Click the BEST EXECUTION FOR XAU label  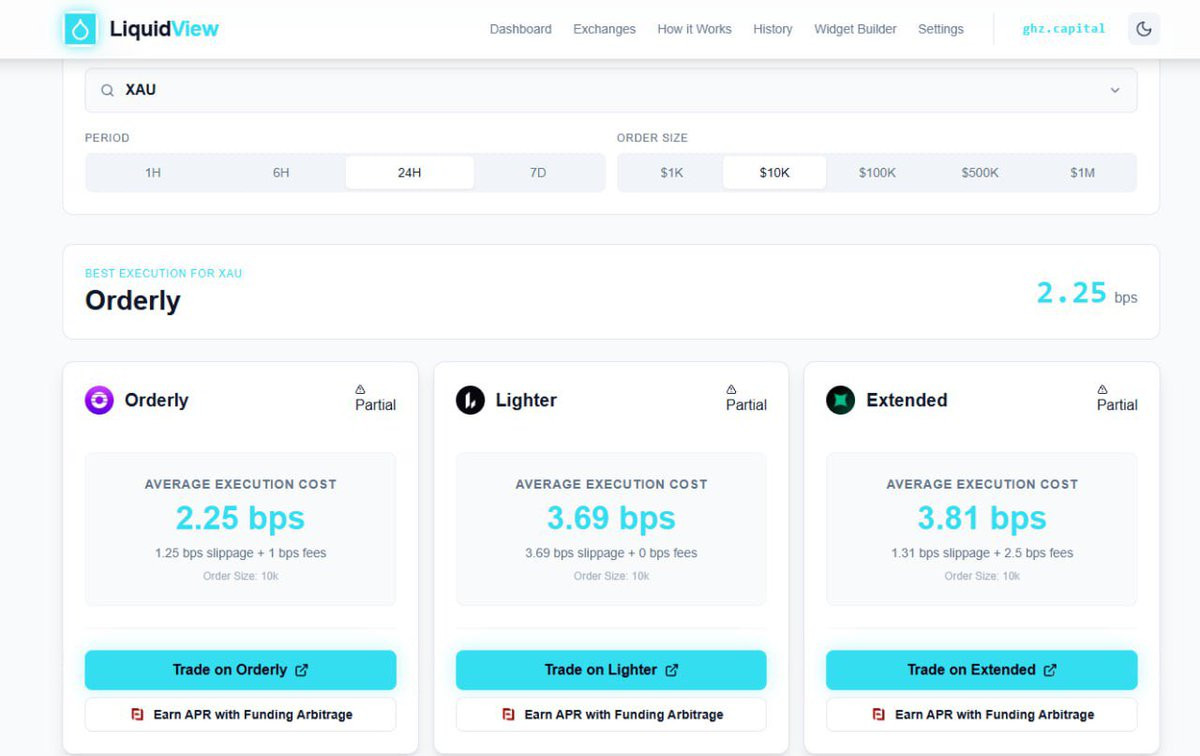(x=163, y=273)
